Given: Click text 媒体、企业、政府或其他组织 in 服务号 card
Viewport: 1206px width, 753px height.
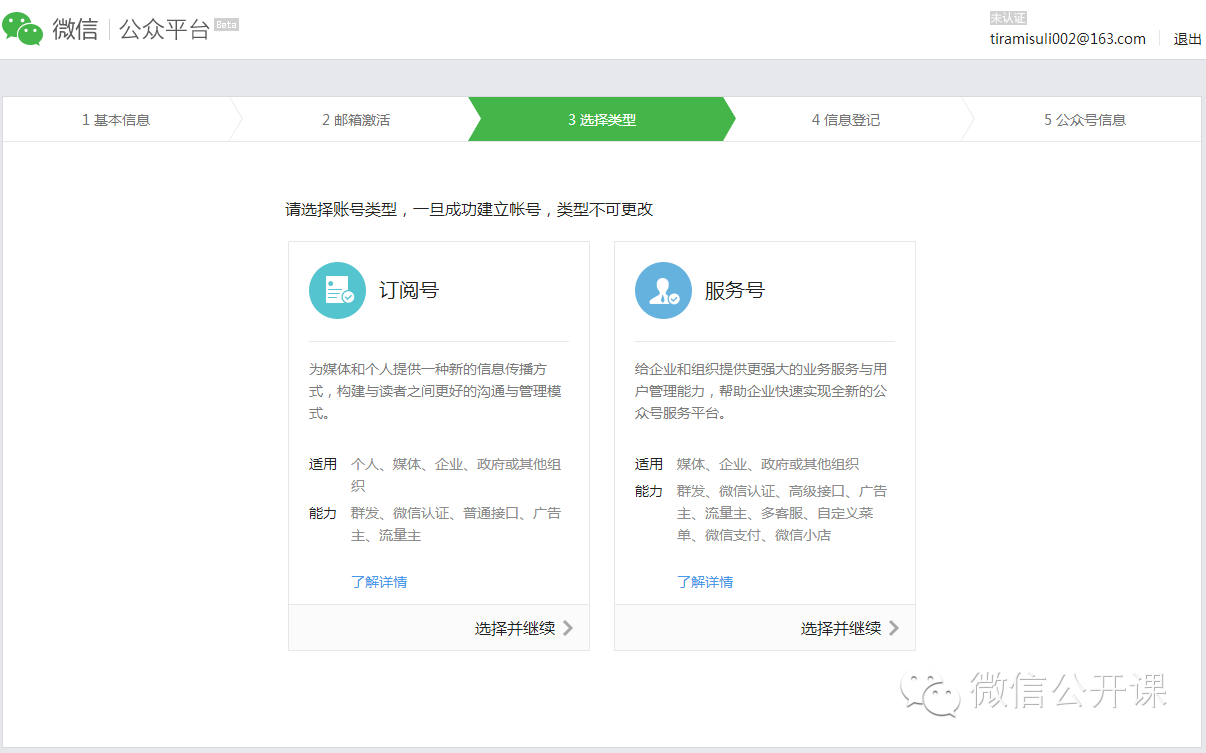Looking at the screenshot, I should pyautogui.click(x=768, y=465).
